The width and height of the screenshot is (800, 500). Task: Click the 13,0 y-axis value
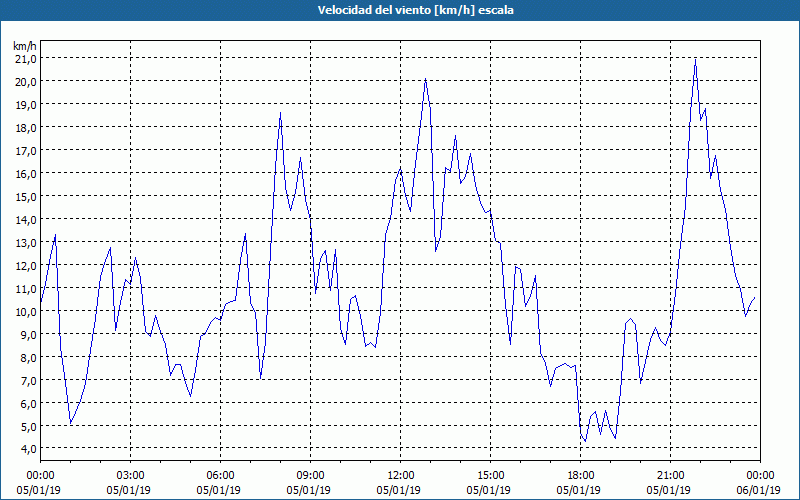click(x=26, y=242)
